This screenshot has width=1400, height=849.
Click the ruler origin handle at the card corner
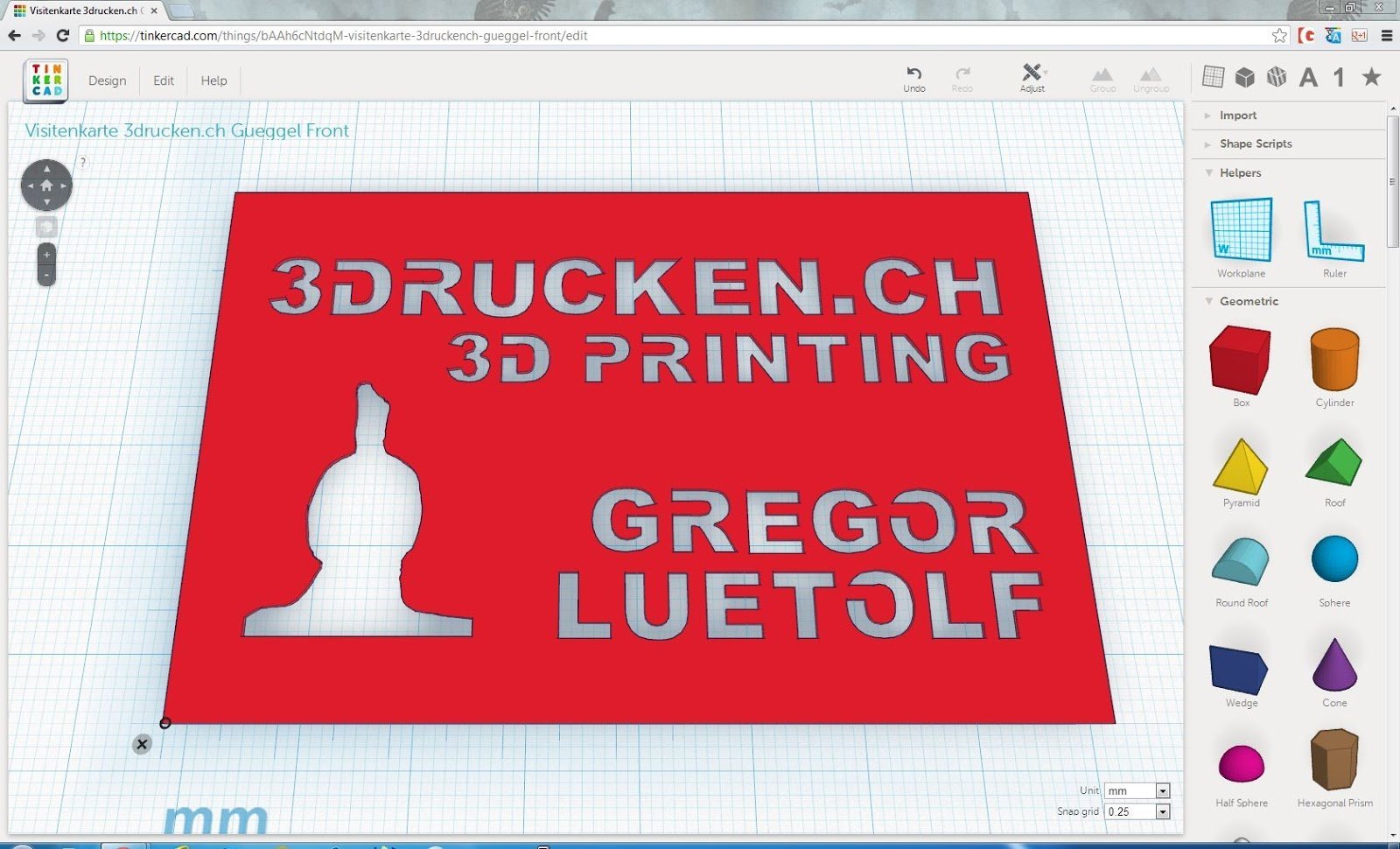pos(165,723)
